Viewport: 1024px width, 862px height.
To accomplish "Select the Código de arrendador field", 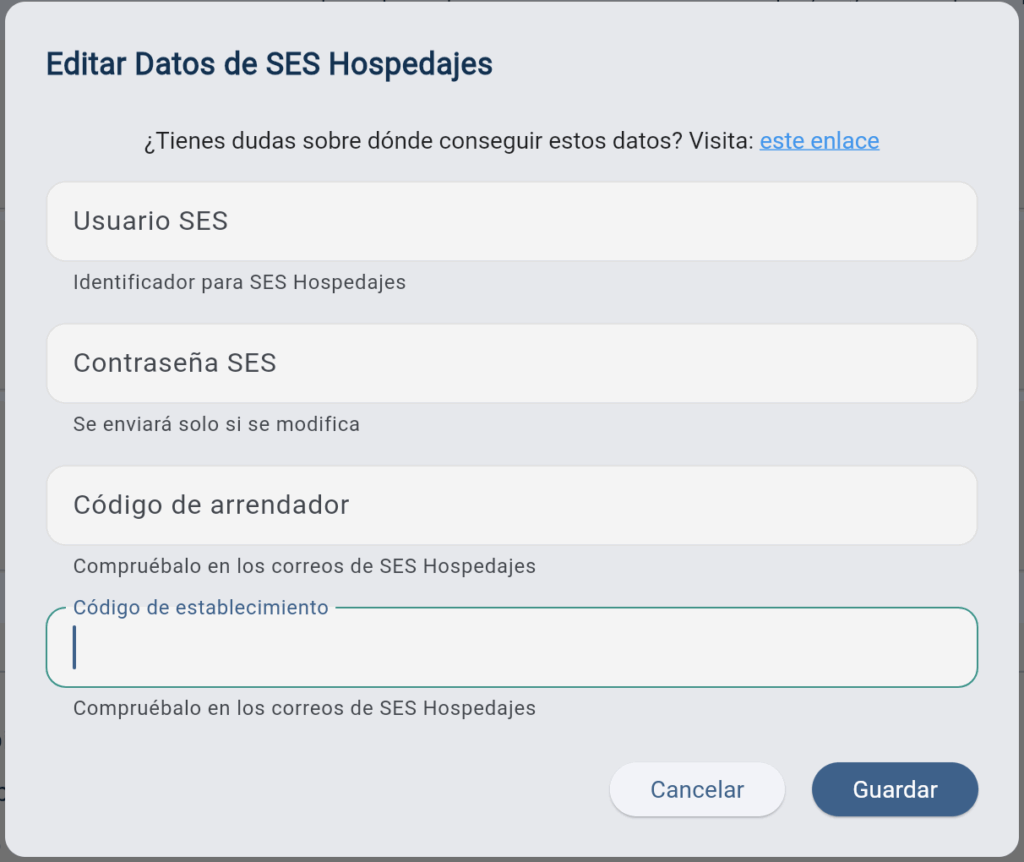I will point(511,505).
